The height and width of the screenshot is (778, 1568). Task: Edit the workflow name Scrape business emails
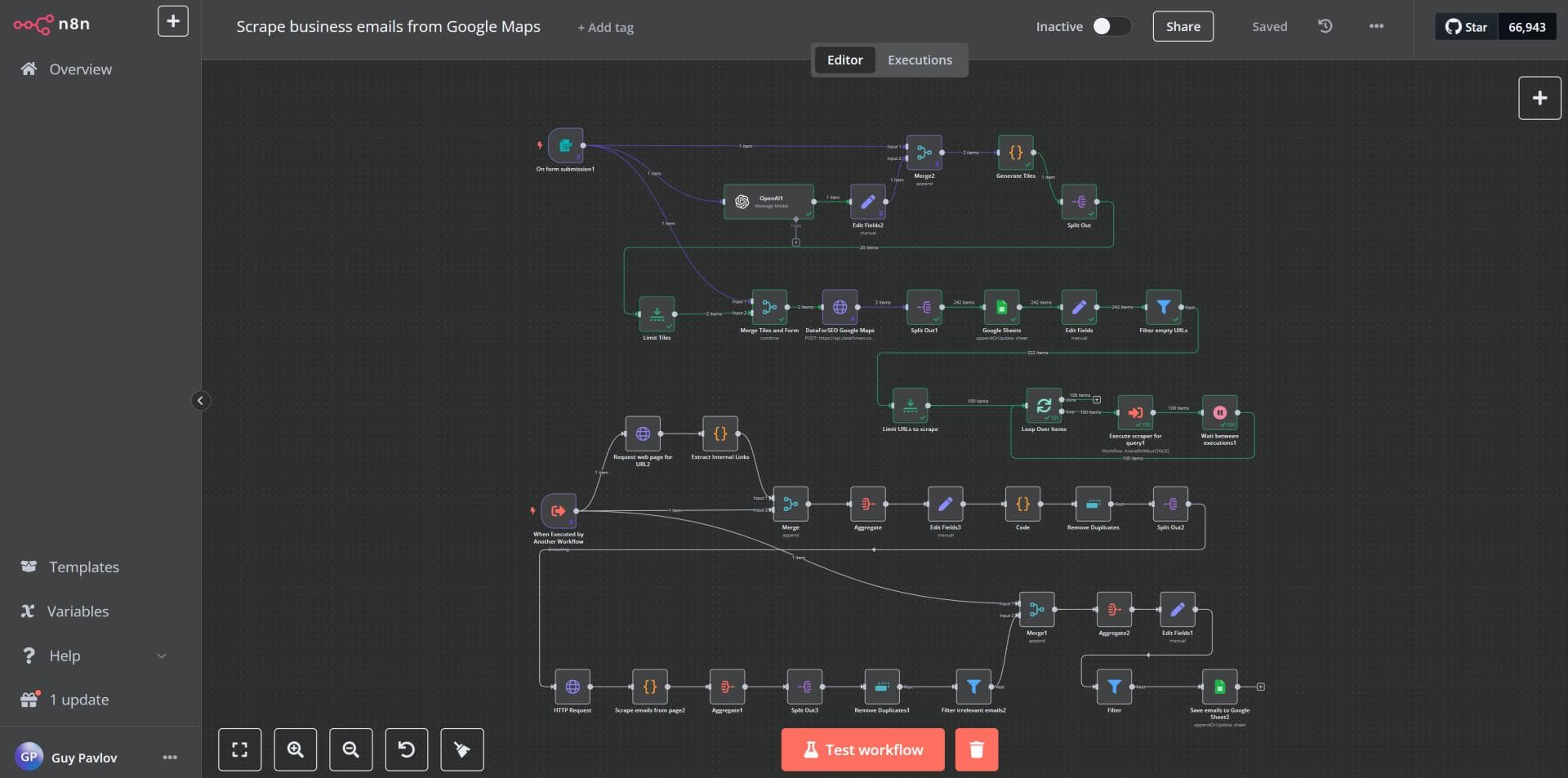pyautogui.click(x=388, y=26)
